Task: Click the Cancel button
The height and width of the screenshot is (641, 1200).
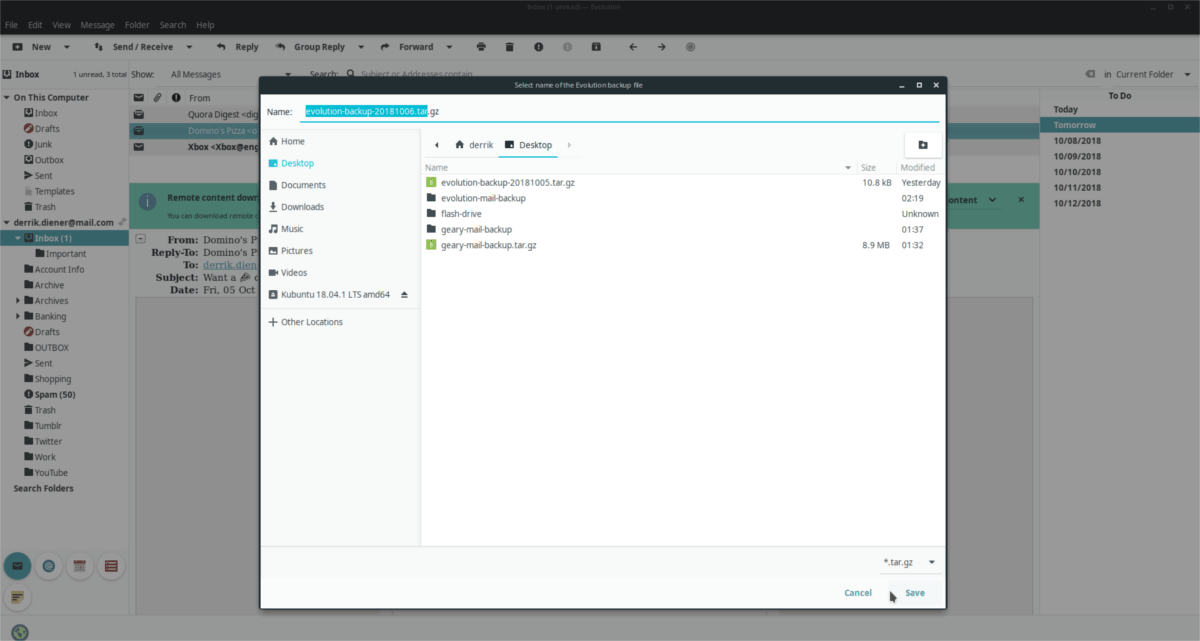Action: pos(858,593)
